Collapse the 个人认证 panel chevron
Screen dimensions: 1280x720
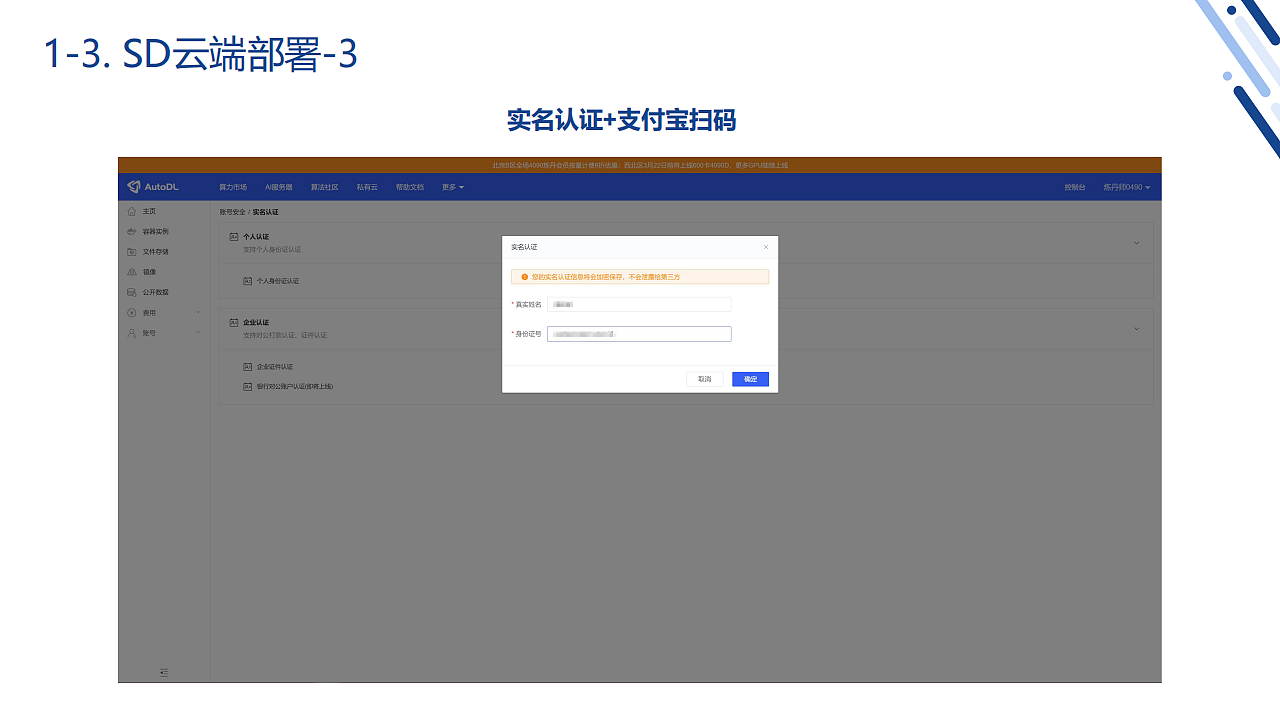[1136, 243]
